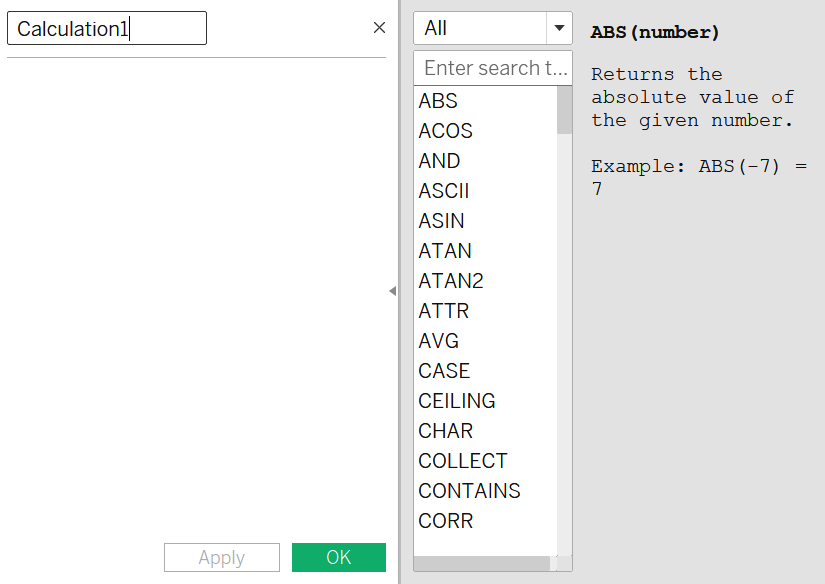Pick the CORR function
Viewport: 825px width, 584px height.
click(445, 521)
